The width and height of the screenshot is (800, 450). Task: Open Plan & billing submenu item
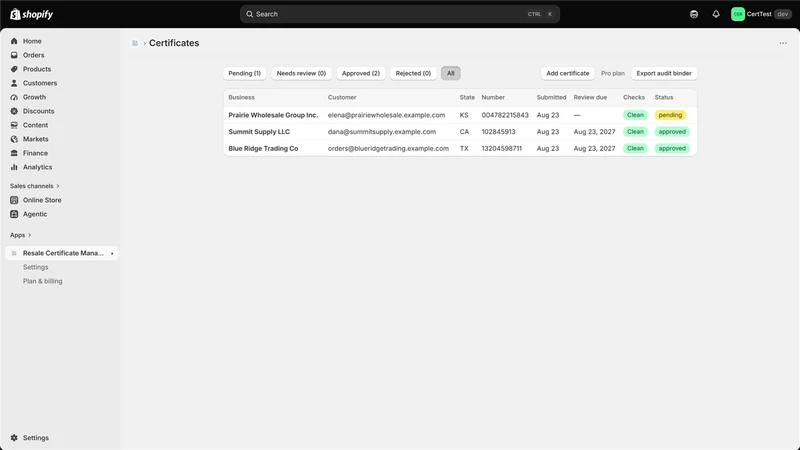pyautogui.click(x=42, y=281)
